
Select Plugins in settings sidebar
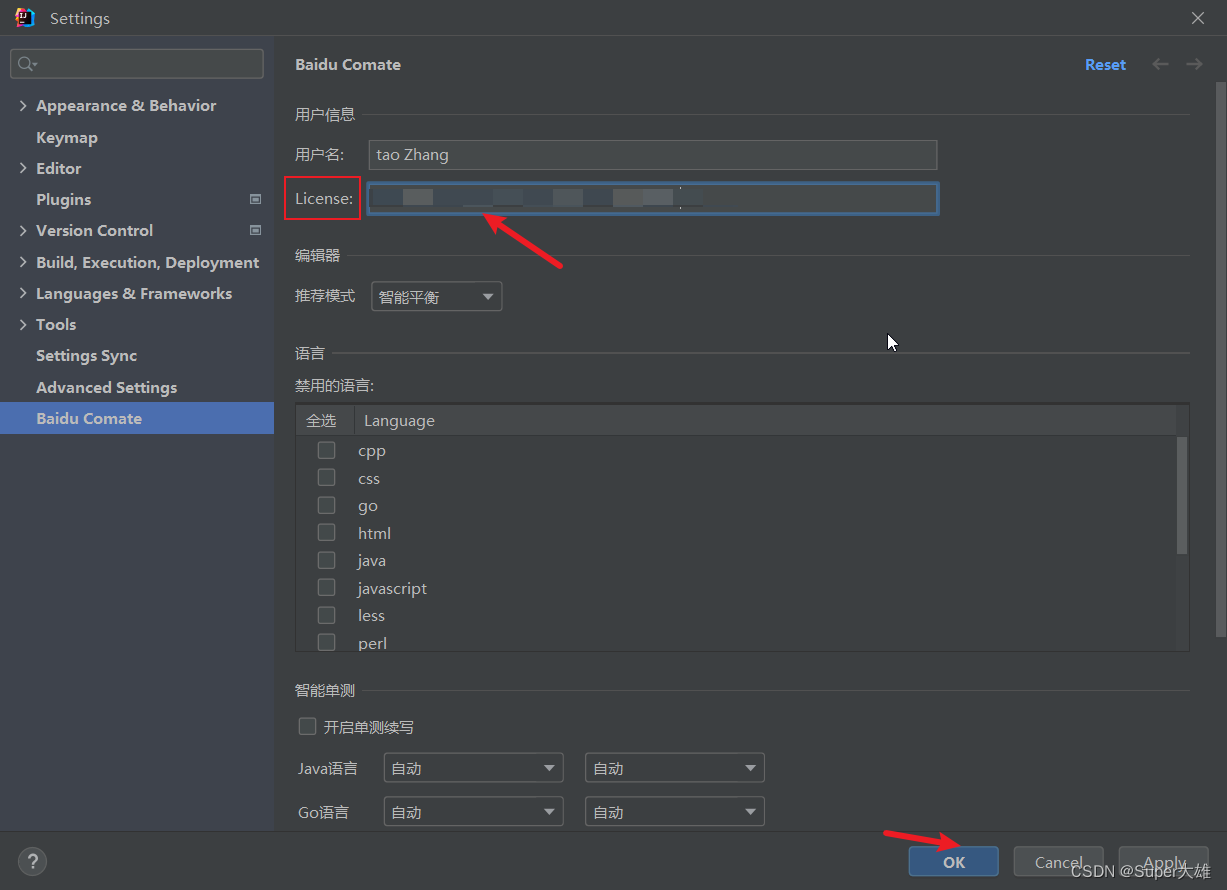(x=63, y=199)
